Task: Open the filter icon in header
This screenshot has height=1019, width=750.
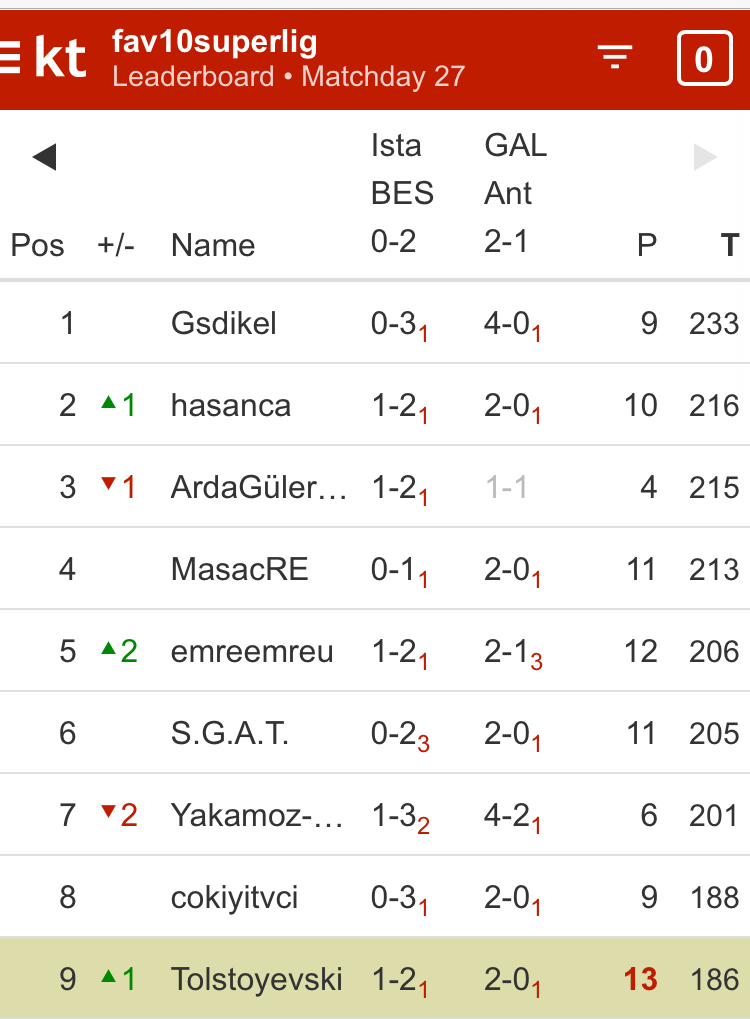Action: (615, 58)
